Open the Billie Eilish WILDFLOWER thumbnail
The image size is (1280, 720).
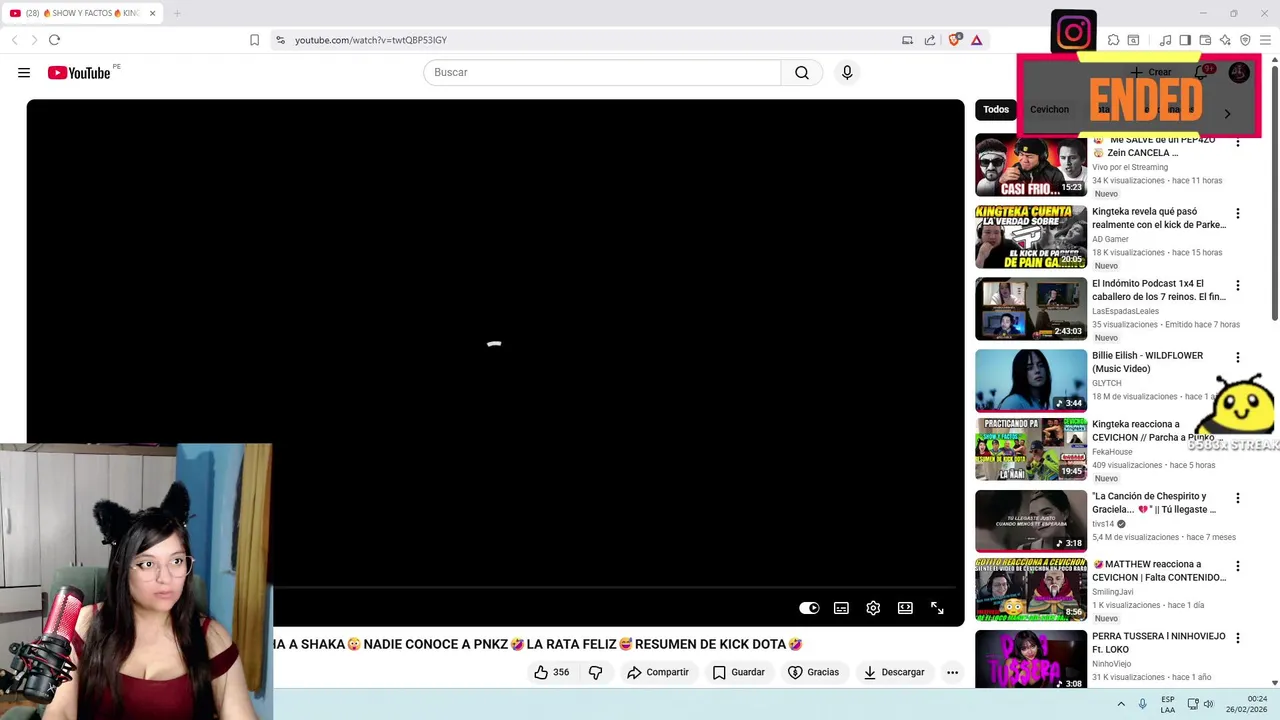click(x=1031, y=380)
